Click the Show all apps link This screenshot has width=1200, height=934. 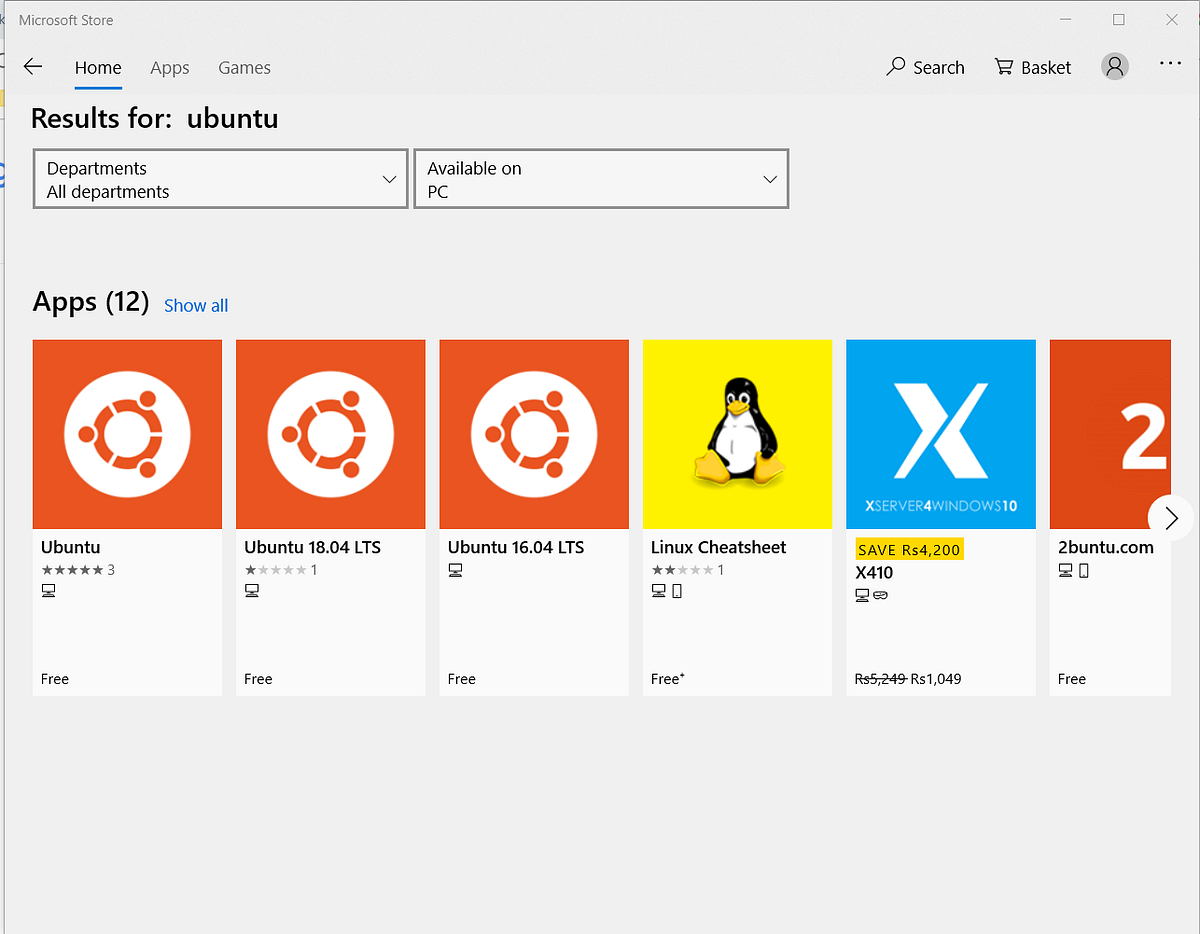click(x=195, y=305)
